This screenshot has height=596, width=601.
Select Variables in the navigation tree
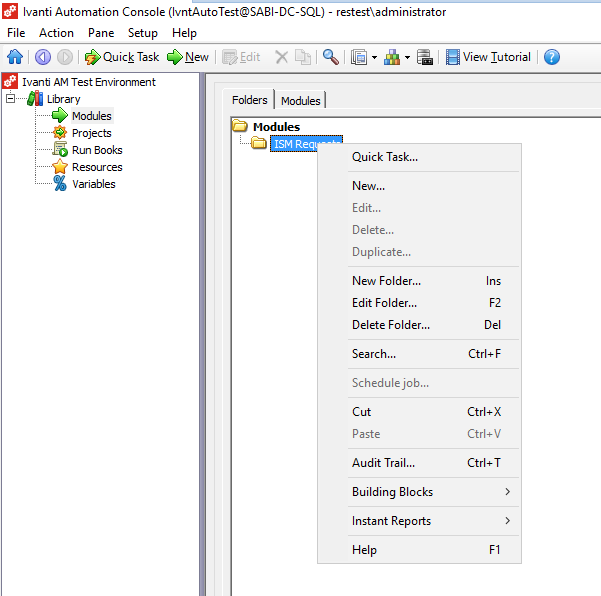click(x=94, y=184)
